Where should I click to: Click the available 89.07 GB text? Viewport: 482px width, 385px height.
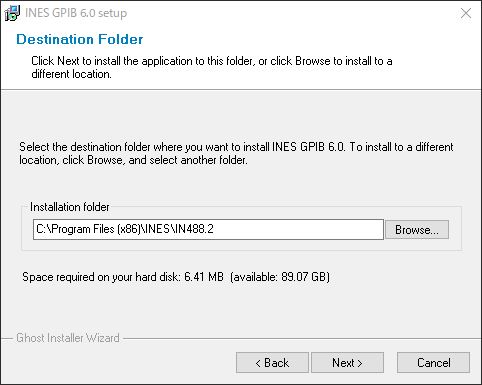click(280, 277)
